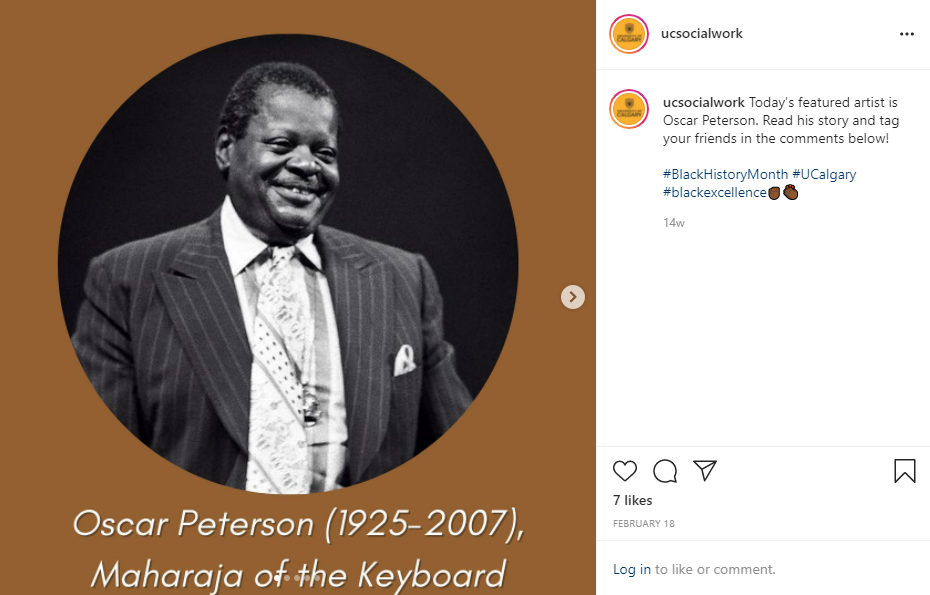Open ucsocialwork avatar beside the caption
The image size is (930, 595).
[629, 109]
